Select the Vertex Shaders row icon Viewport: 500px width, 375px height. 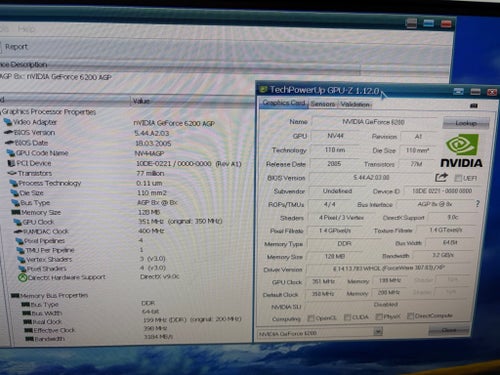tap(22, 259)
